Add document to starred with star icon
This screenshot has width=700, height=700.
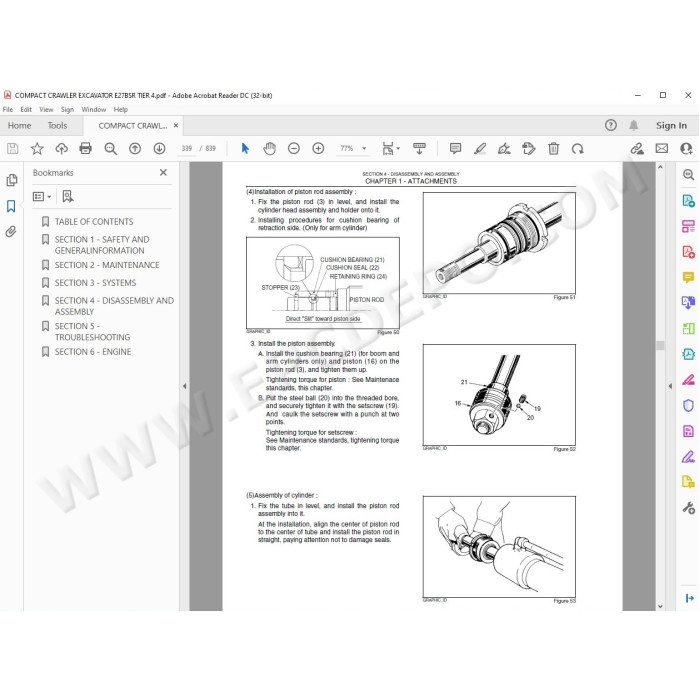point(37,148)
